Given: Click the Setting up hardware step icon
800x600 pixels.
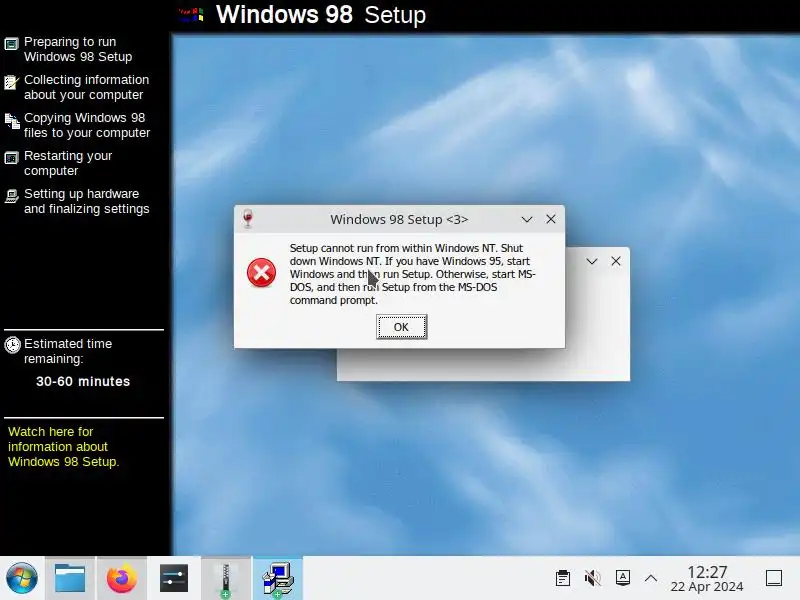Looking at the screenshot, I should [x=11, y=196].
